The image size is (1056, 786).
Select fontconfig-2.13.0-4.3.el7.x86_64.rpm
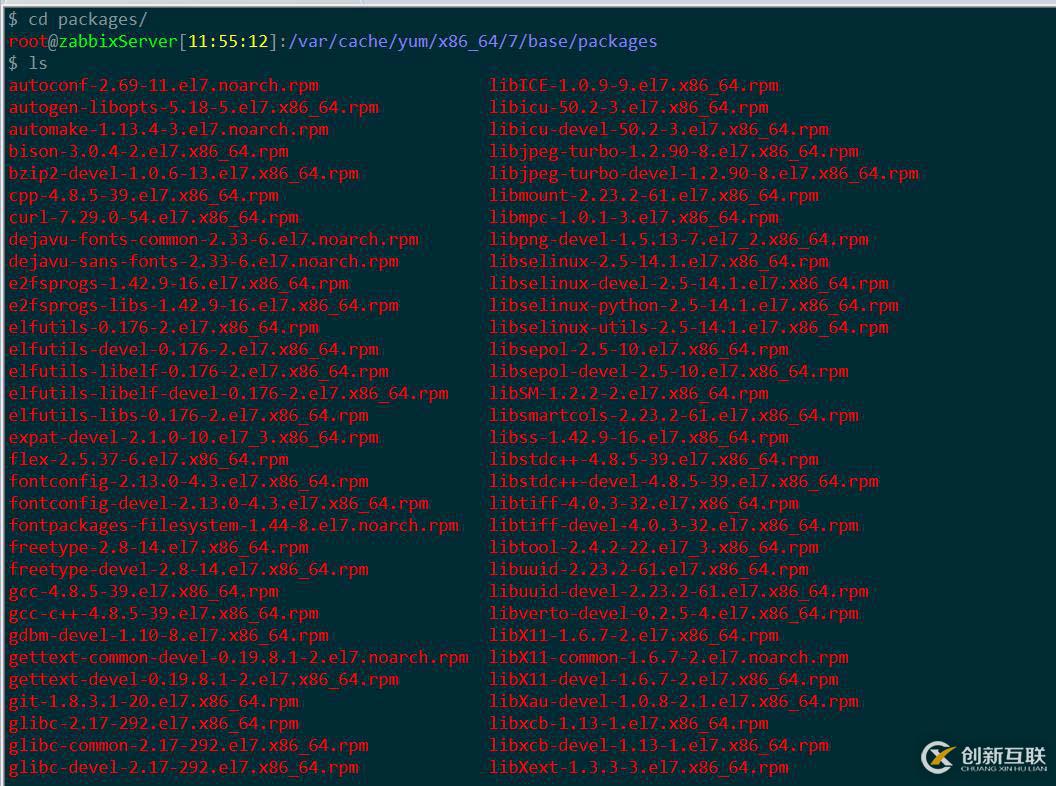coord(189,482)
